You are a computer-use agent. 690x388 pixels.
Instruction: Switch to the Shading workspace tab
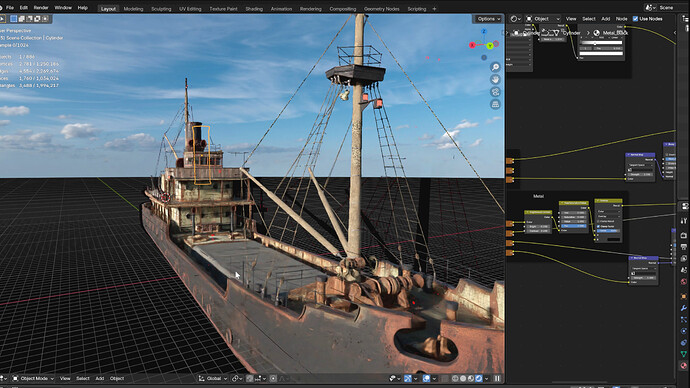254,9
